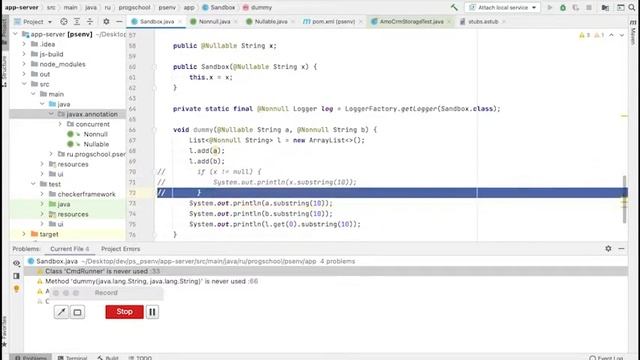Image resolution: width=640 pixels, height=360 pixels.
Task: Click the Stop square icon in top toolbar
Action: point(589,7)
